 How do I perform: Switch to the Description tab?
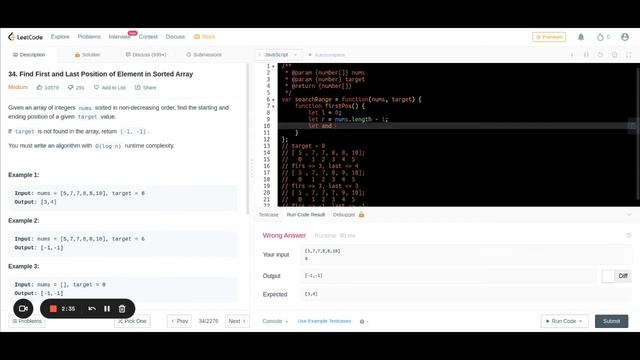pyautogui.click(x=29, y=55)
